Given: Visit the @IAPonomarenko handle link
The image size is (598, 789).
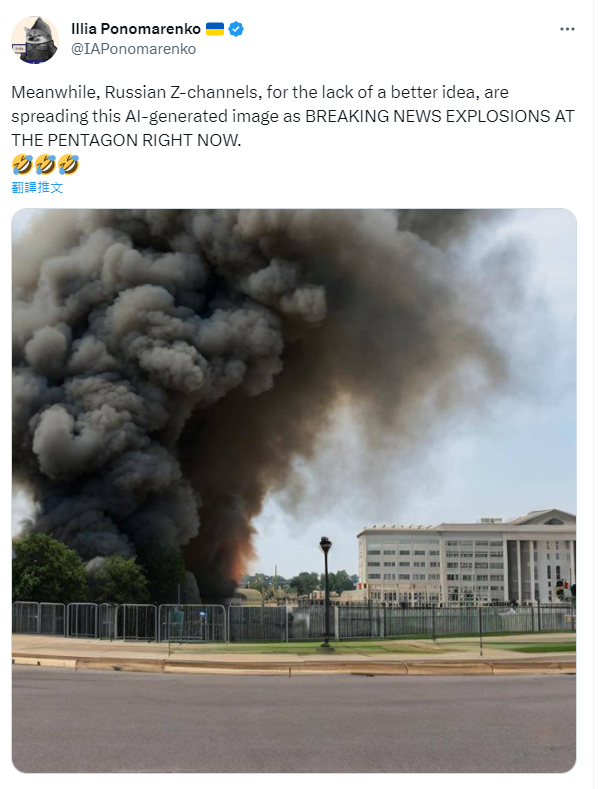Looking at the screenshot, I should click(x=133, y=49).
